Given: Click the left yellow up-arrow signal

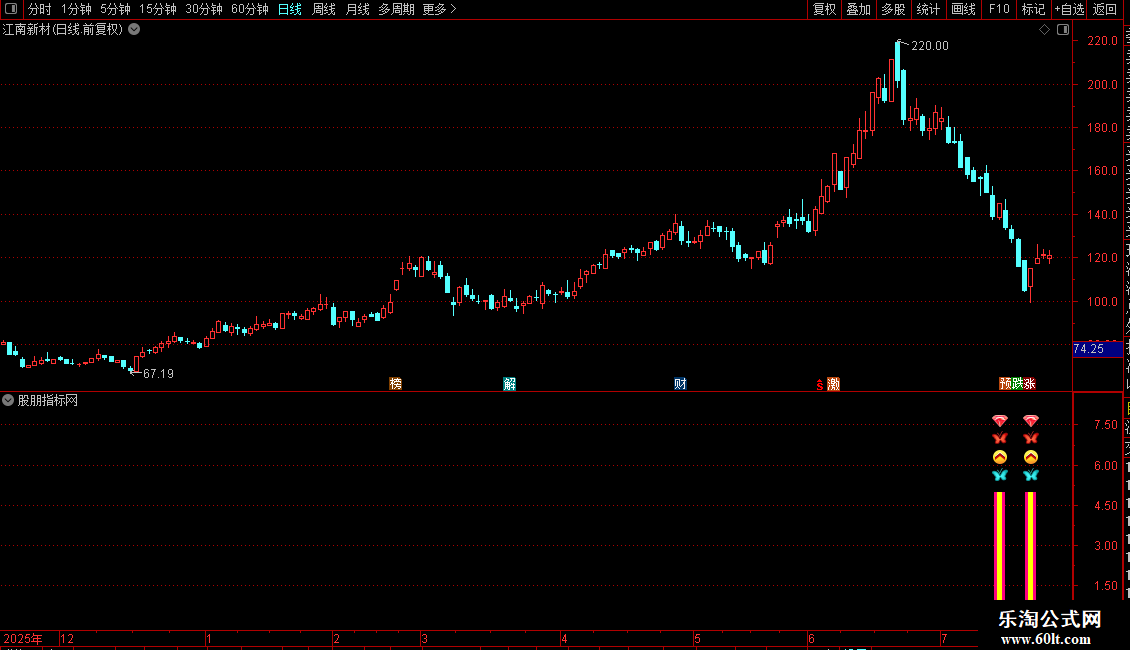Looking at the screenshot, I should 1000,457.
